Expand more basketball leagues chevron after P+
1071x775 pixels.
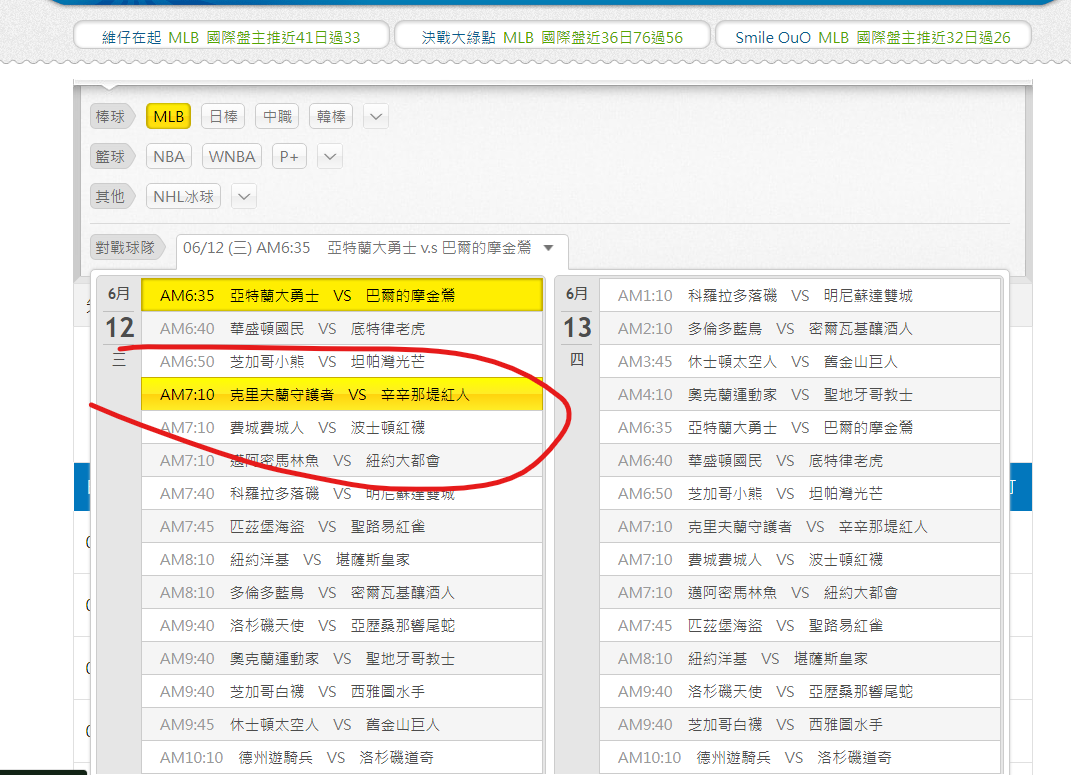(x=330, y=156)
